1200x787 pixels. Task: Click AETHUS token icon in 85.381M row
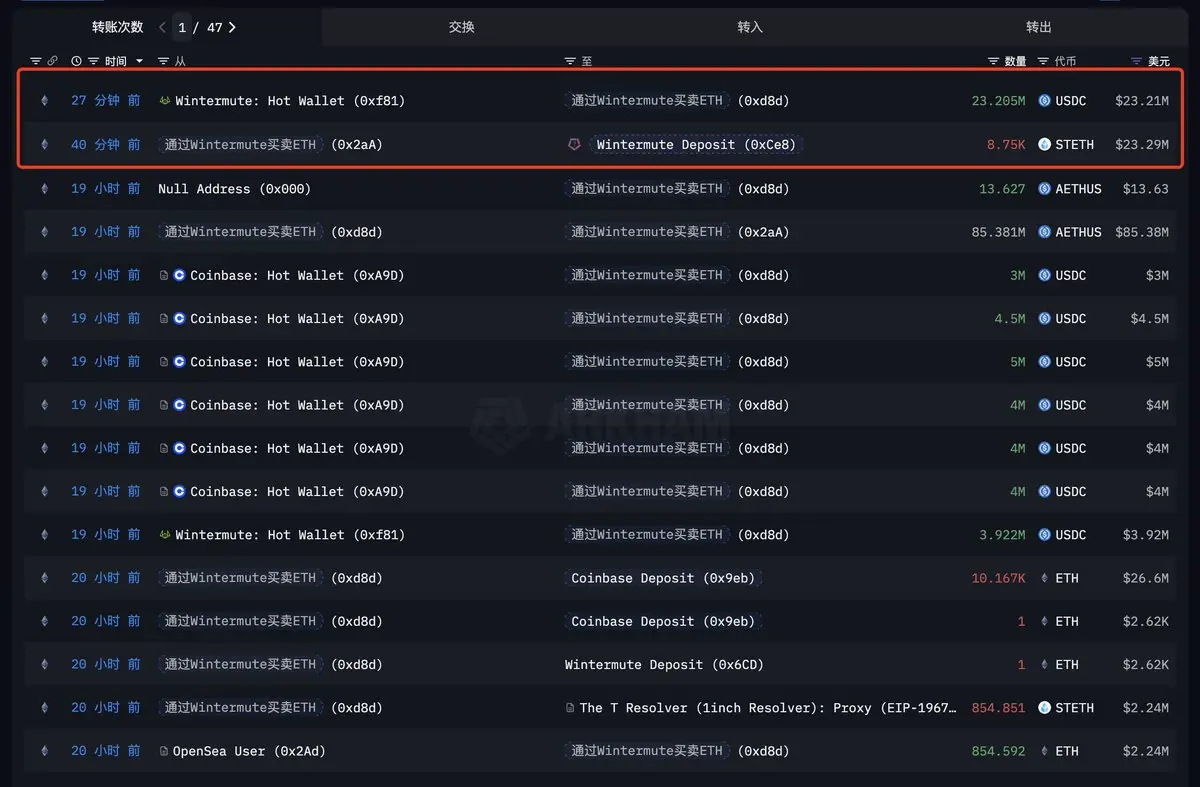[x=1045, y=232]
